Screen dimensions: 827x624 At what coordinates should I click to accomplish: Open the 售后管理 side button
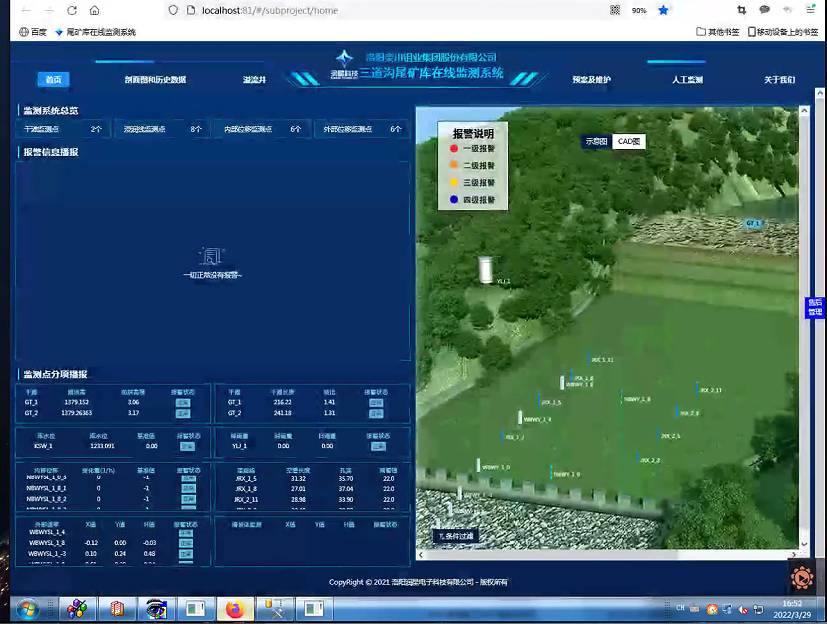tap(815, 307)
